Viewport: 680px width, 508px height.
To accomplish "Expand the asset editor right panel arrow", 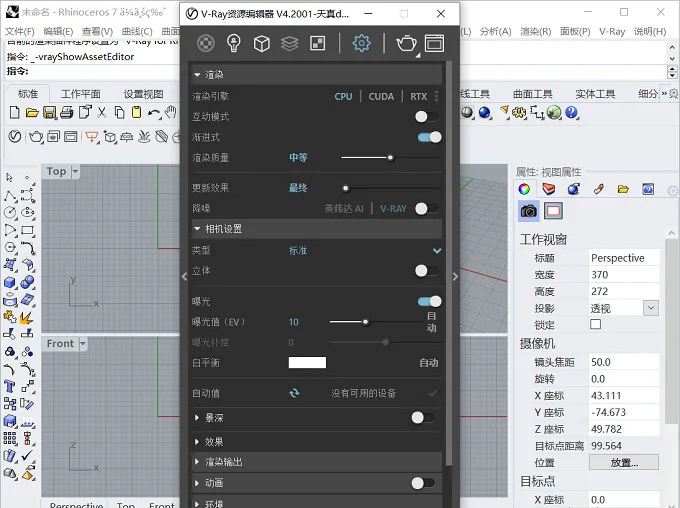I will pyautogui.click(x=455, y=277).
